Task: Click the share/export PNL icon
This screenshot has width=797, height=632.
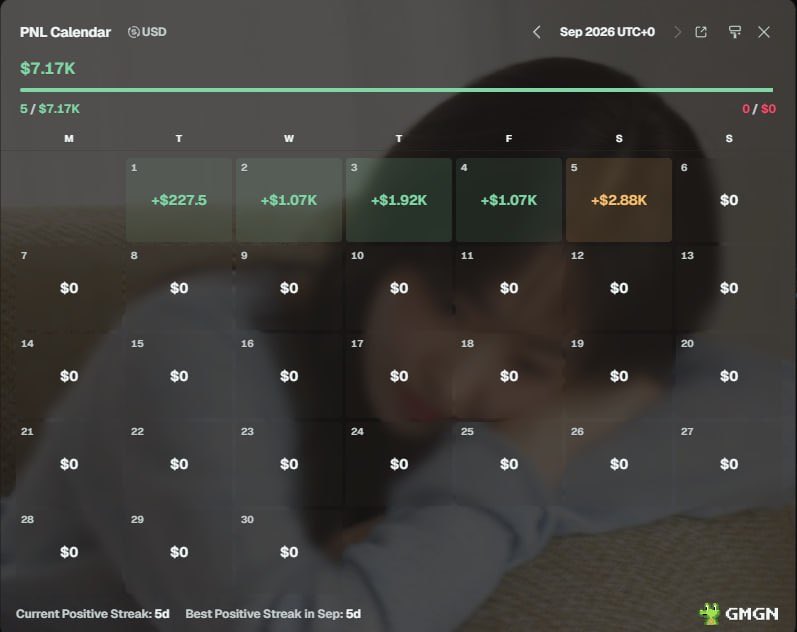Action: click(701, 32)
